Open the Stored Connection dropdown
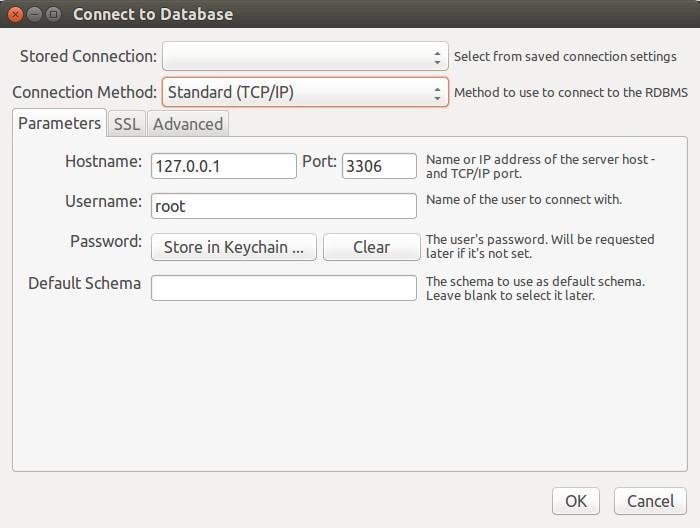This screenshot has height=528, width=700. pos(305,56)
